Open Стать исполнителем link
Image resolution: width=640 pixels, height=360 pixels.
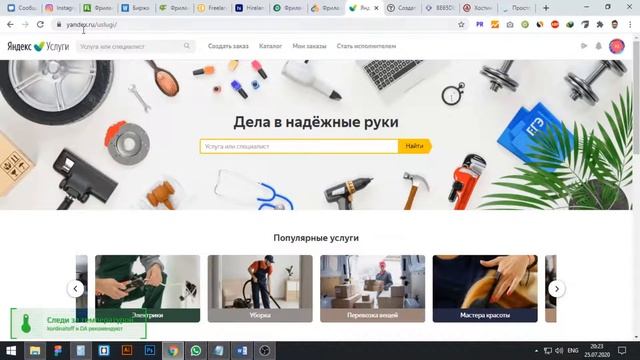pos(366,46)
